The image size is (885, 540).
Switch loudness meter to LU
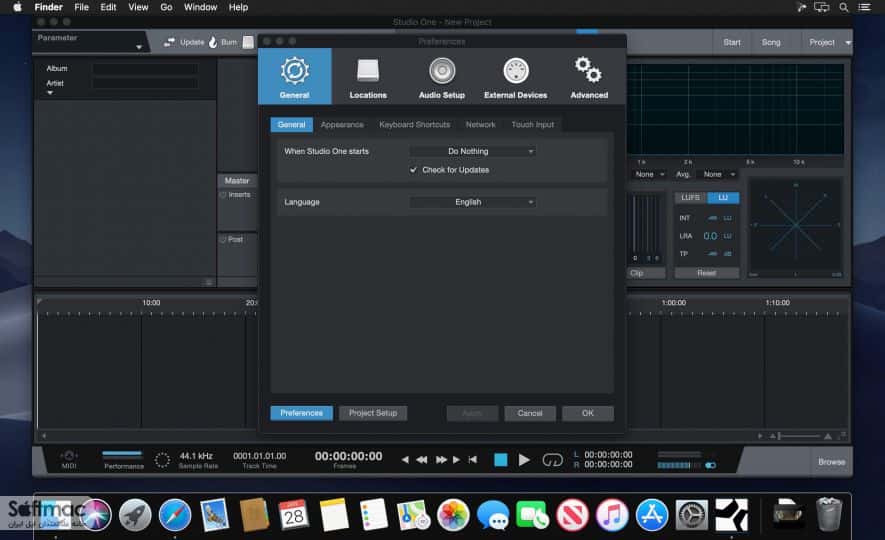pyautogui.click(x=723, y=197)
